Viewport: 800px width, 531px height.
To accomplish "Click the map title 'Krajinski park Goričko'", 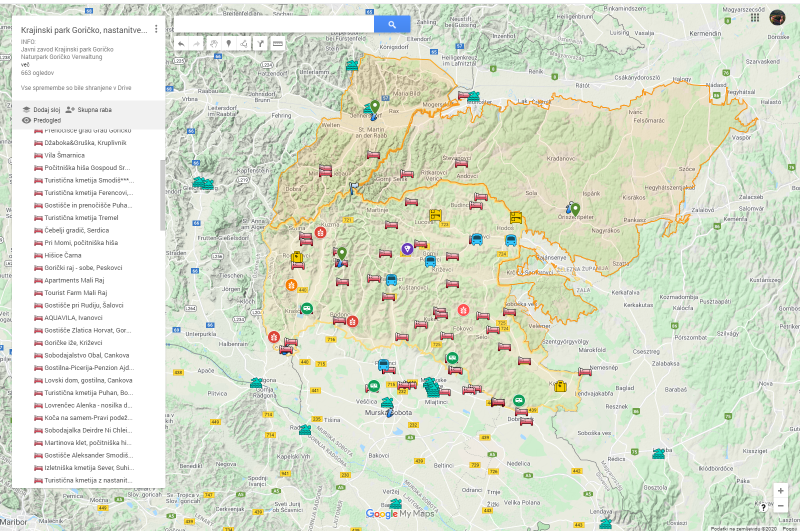I will pyautogui.click(x=83, y=30).
